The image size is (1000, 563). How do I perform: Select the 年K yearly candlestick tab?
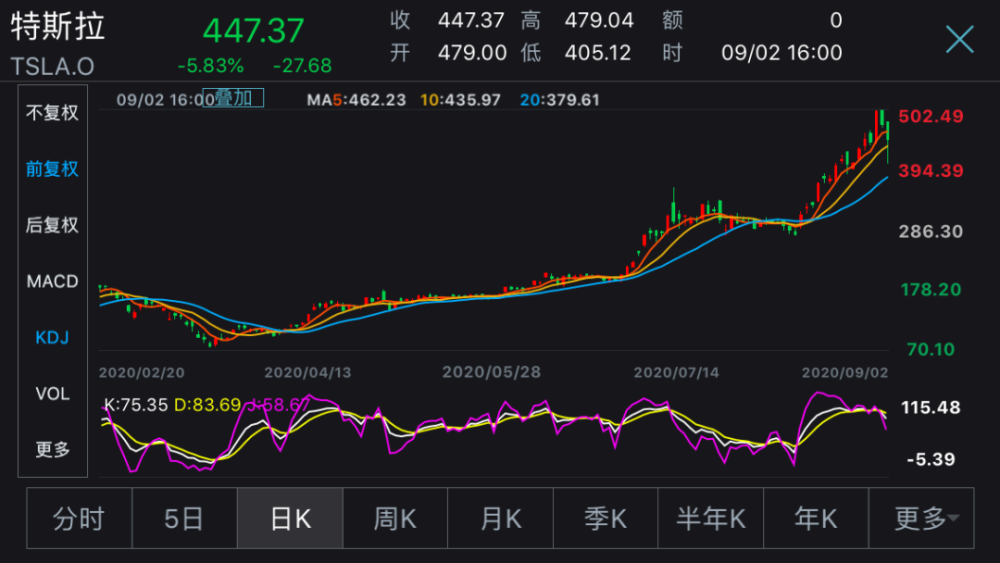(x=816, y=518)
